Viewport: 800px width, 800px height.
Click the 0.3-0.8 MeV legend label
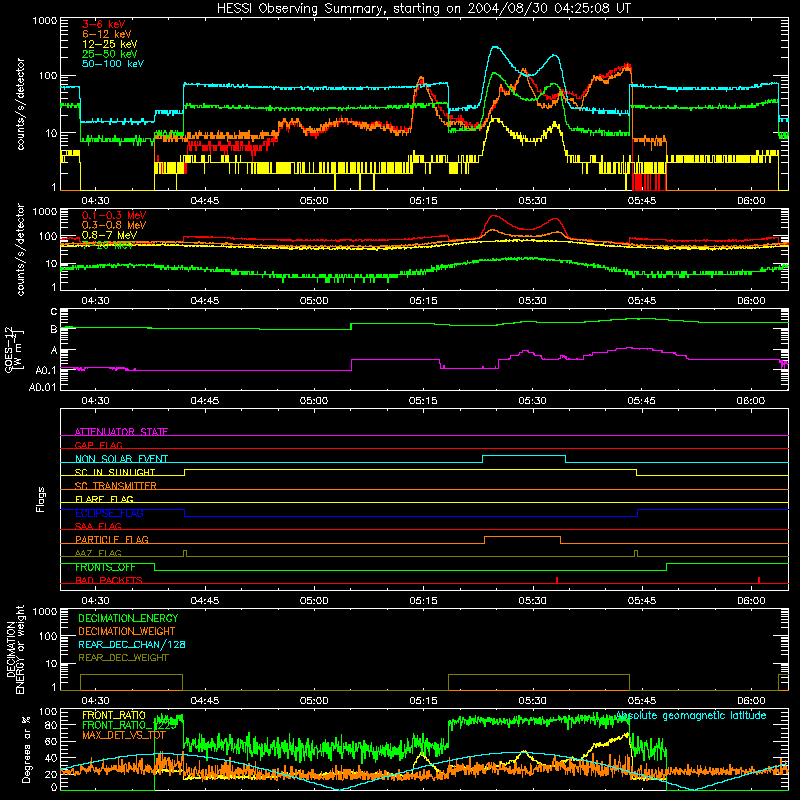114,225
